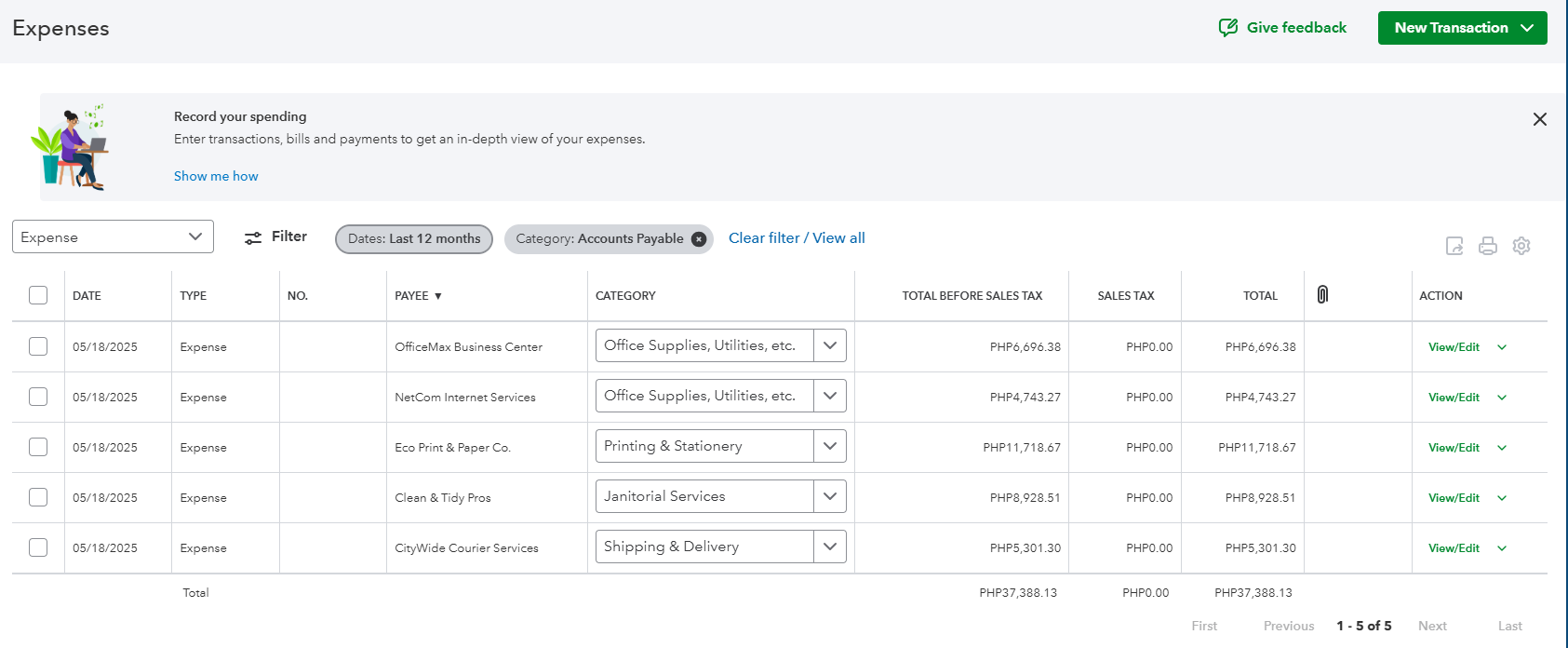This screenshot has height=648, width=1568.
Task: Open the Filter options icon
Action: (253, 238)
